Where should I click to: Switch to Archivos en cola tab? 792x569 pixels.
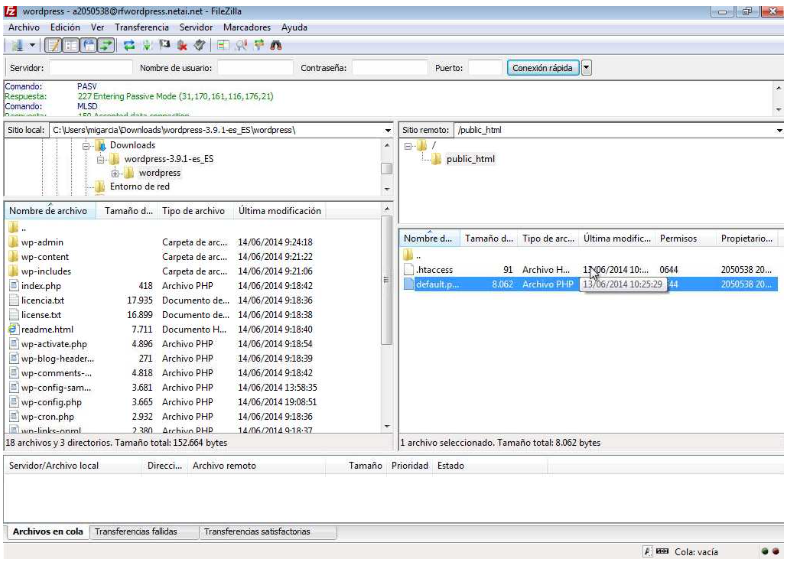[48, 532]
